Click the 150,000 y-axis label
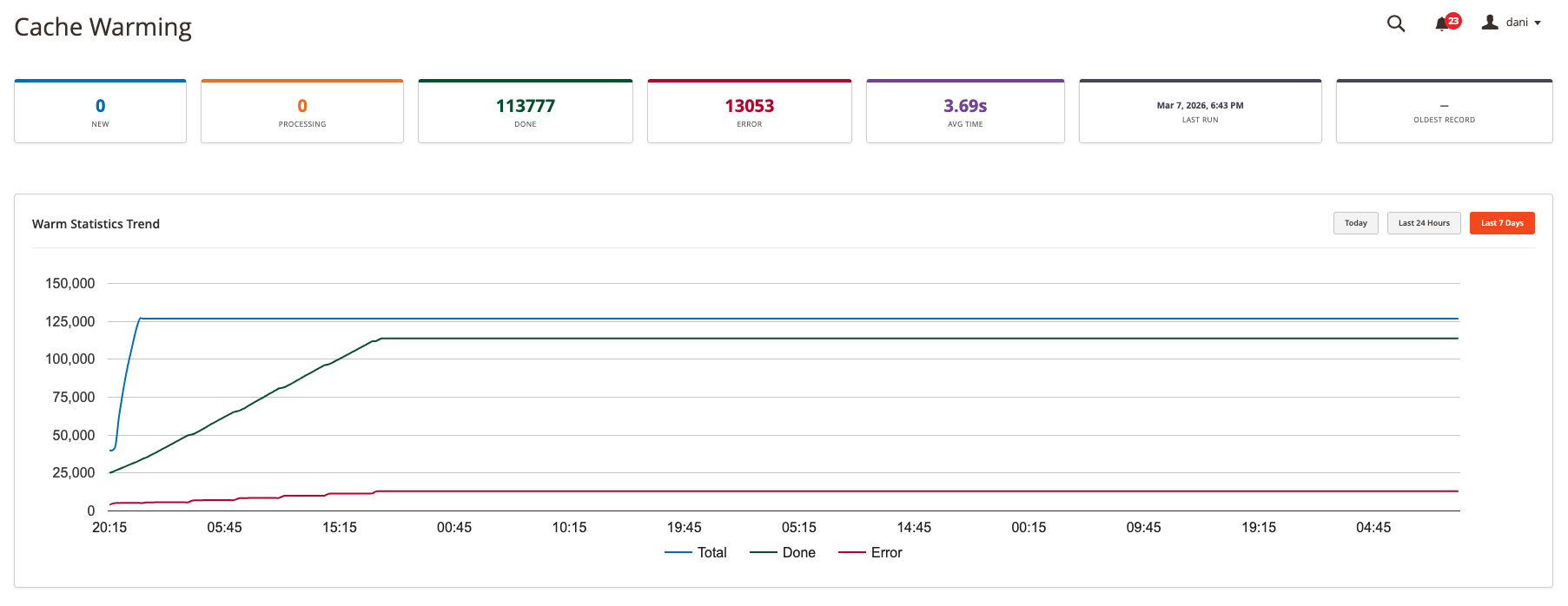 (70, 283)
